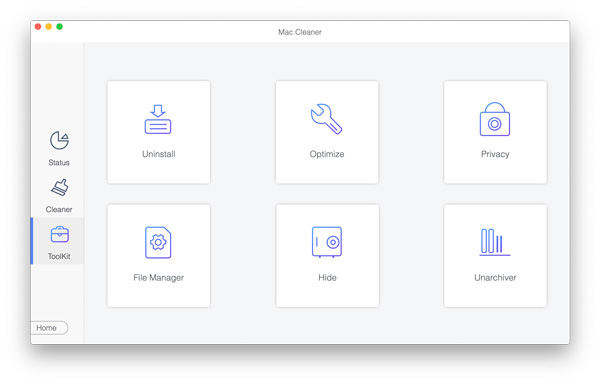Open the Uninstall tool icon

pos(158,119)
